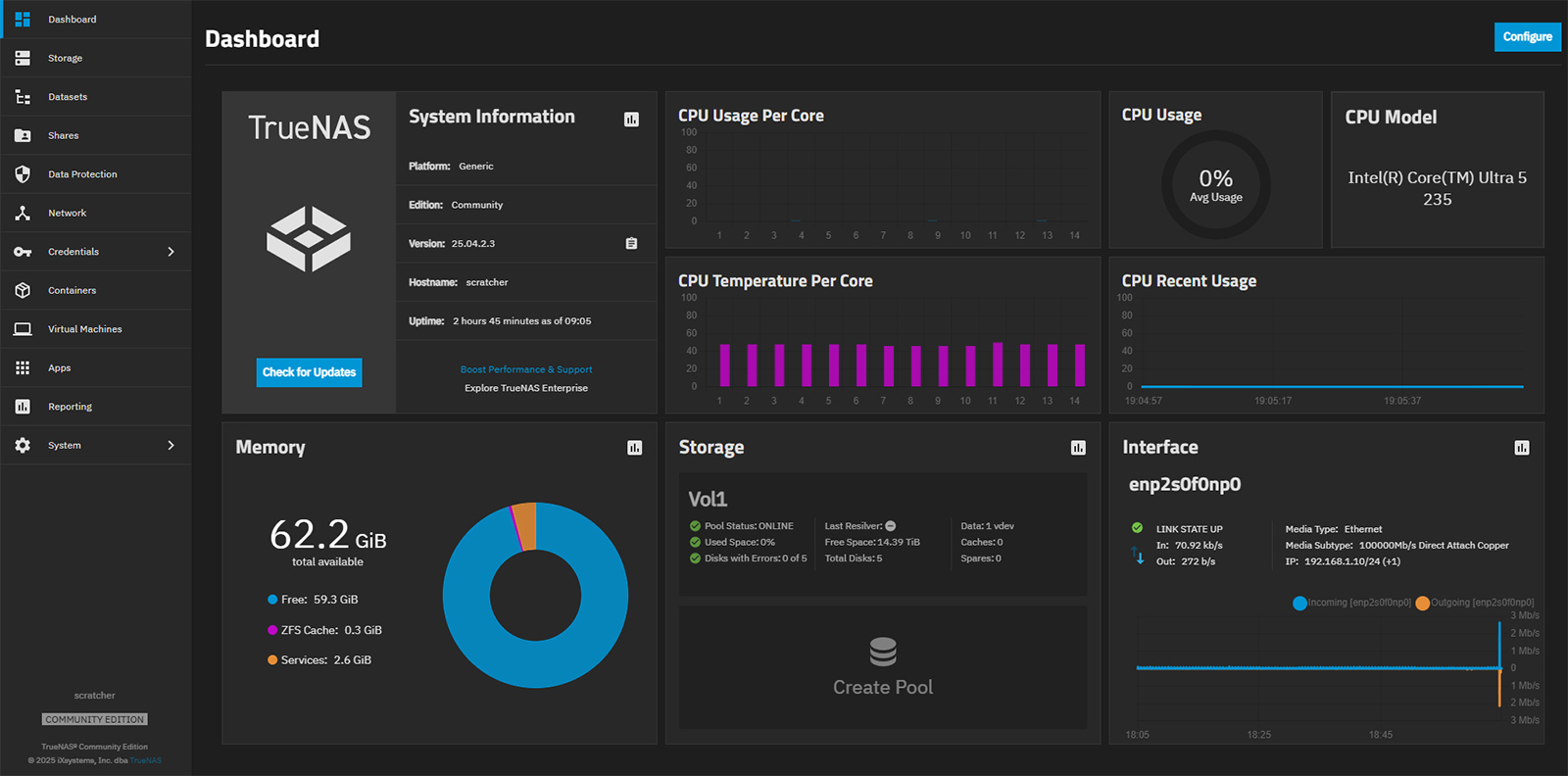
Task: Expand the System submenu chevron
Action: point(171,445)
